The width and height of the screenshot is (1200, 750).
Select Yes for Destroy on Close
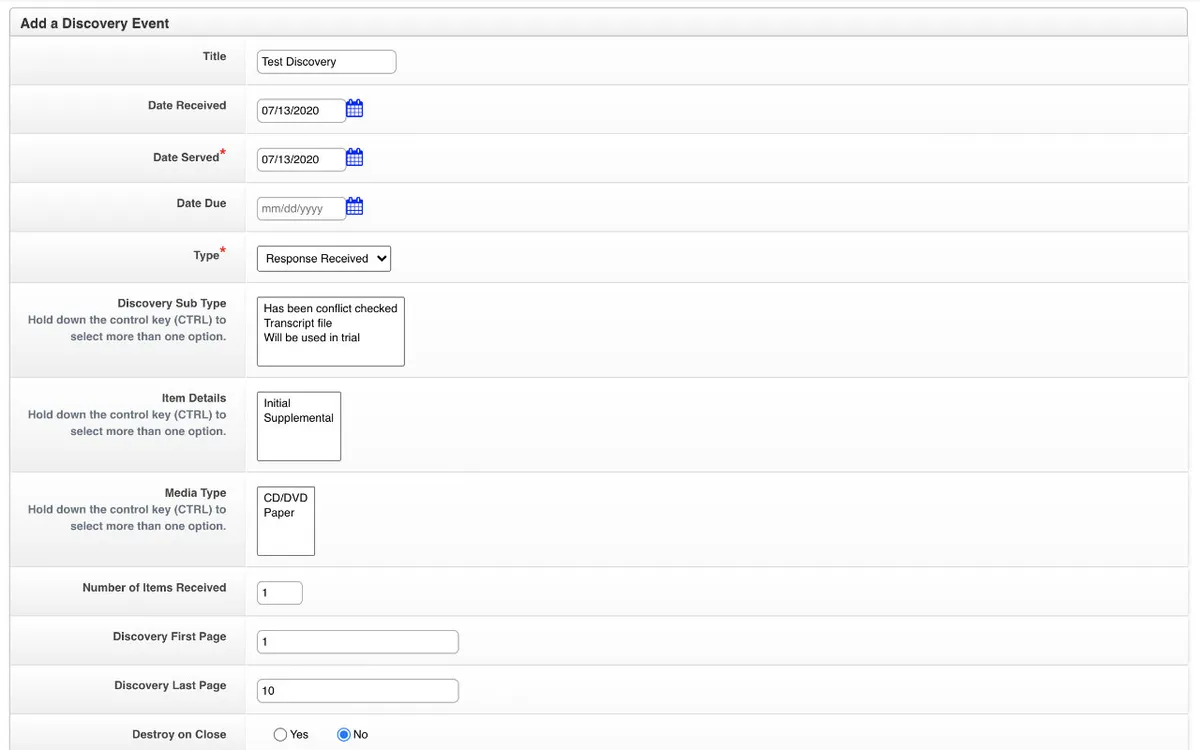[x=280, y=734]
